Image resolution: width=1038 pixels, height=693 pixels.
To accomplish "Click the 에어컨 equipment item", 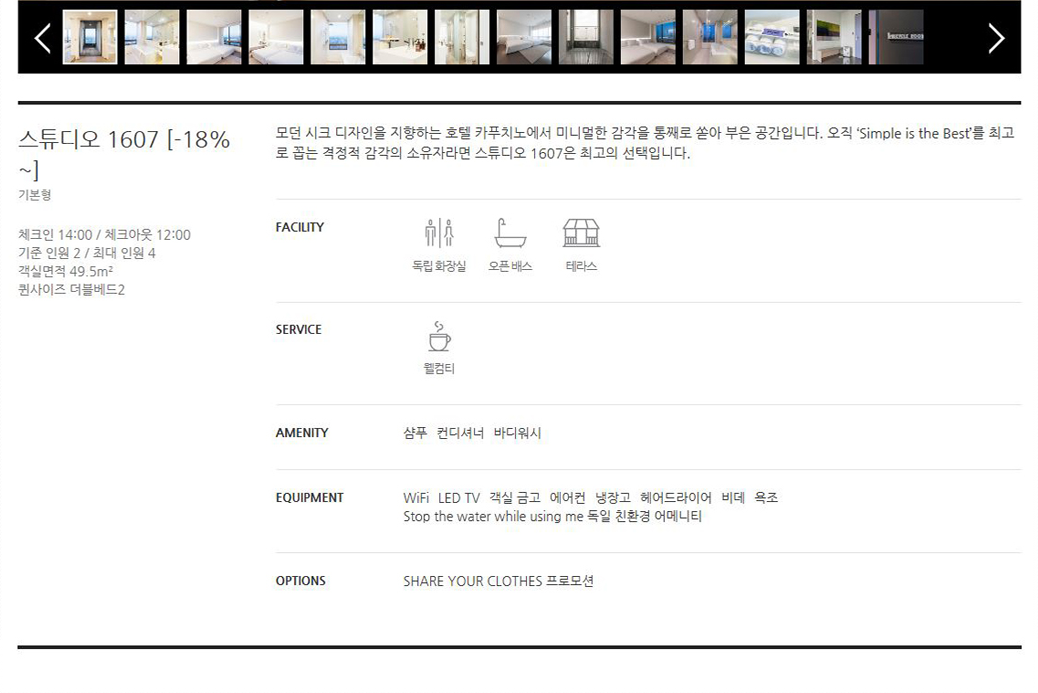I will 567,498.
